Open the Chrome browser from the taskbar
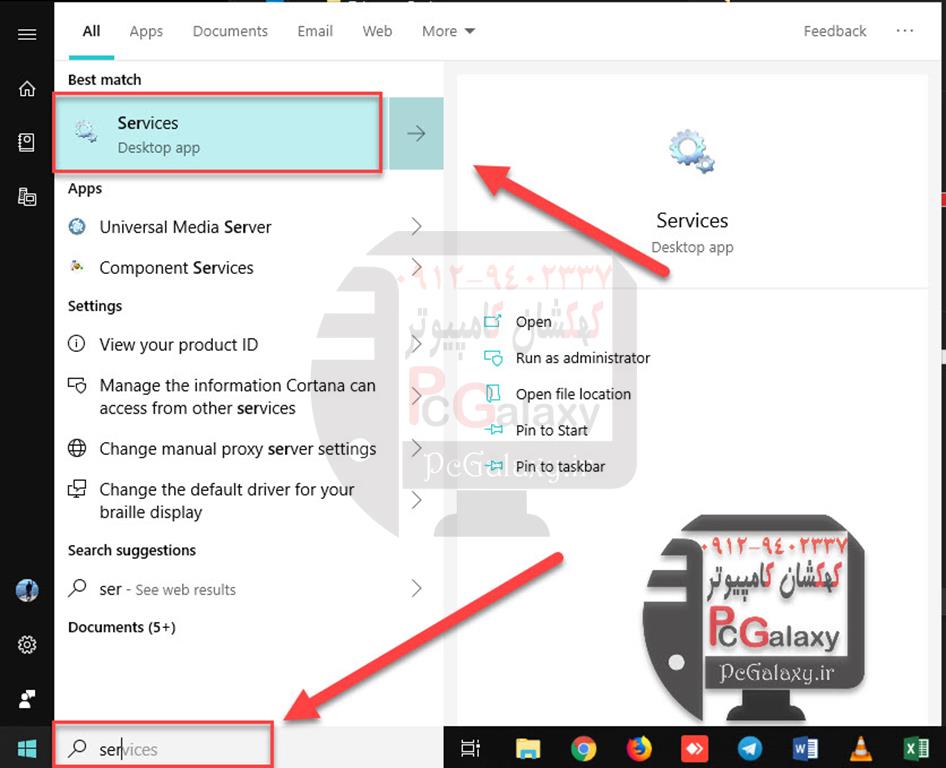This screenshot has height=768, width=946. pos(584,748)
